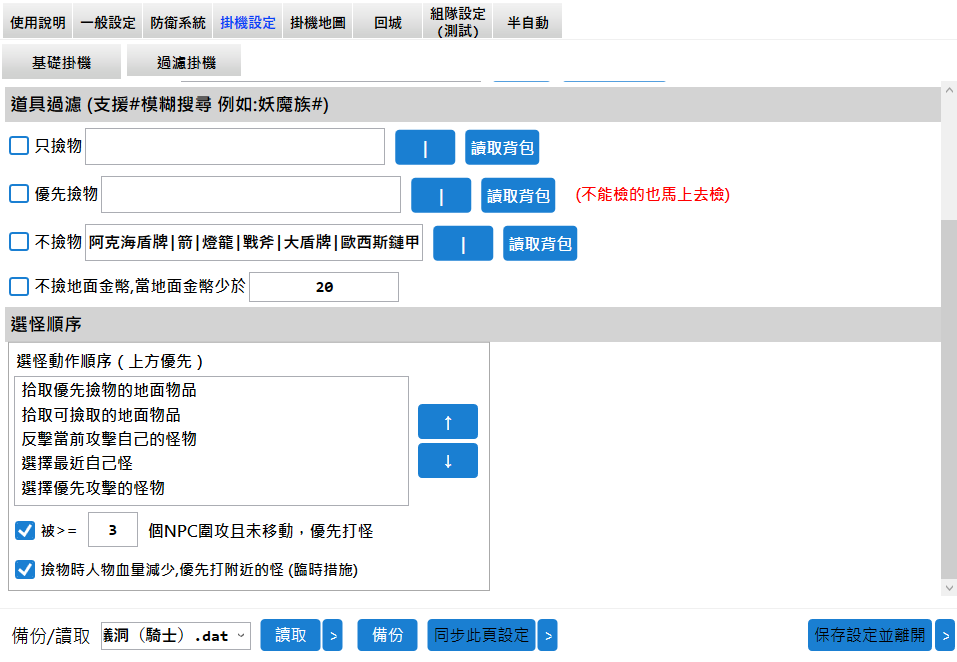This screenshot has height=662, width=957.
Task: Open the 掛機地圖 tab
Action: tap(317, 23)
